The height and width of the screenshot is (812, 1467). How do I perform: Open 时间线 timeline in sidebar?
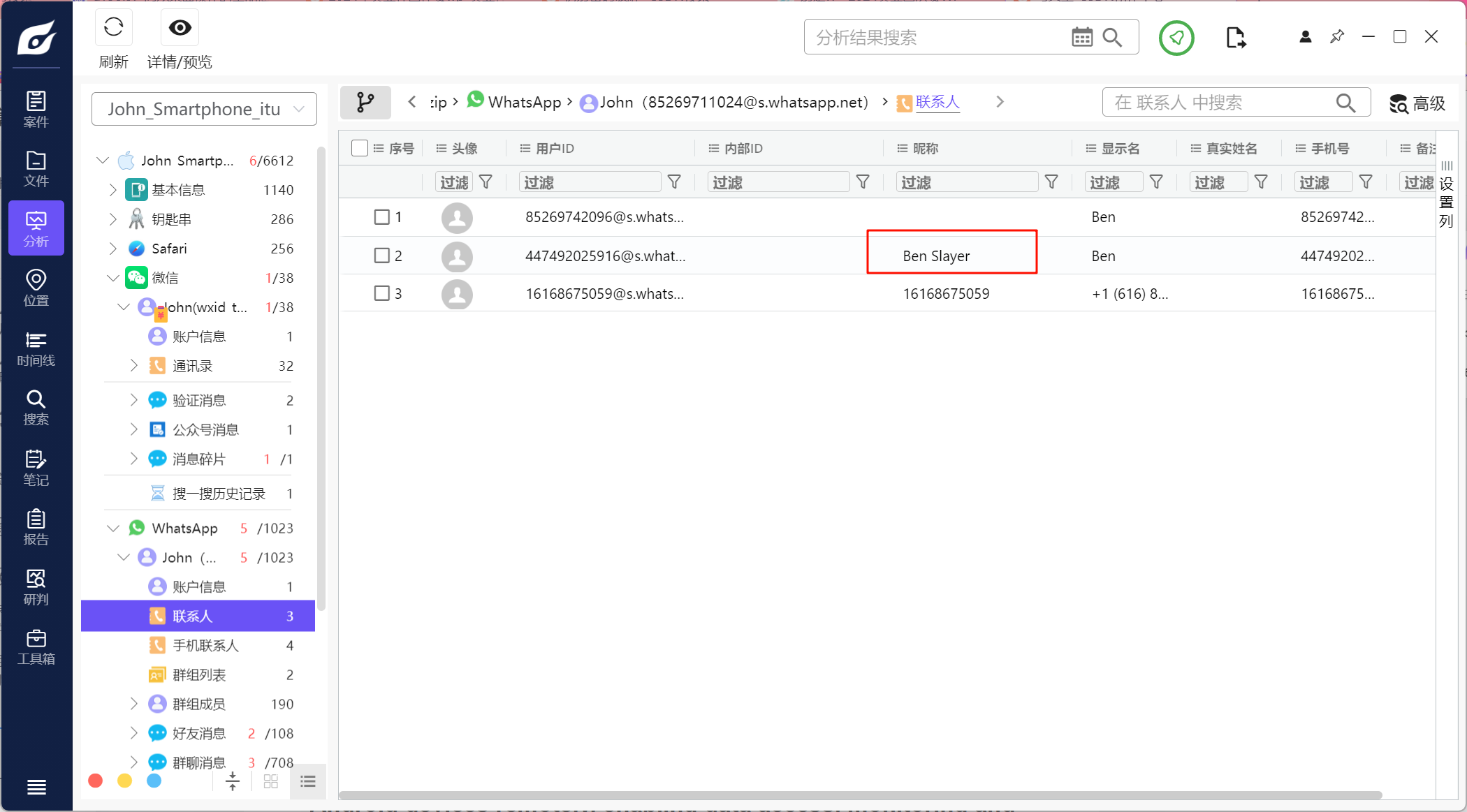(x=36, y=348)
